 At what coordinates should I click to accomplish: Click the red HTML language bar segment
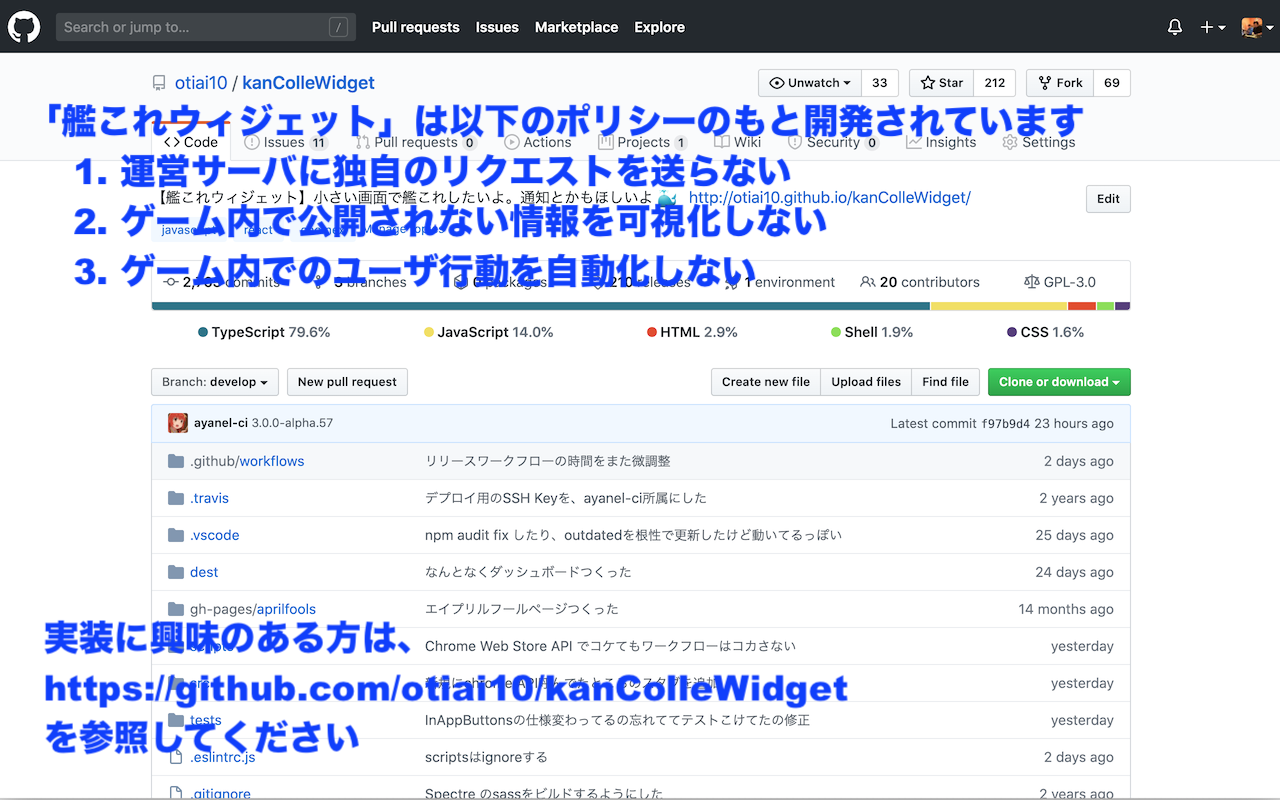(1082, 306)
